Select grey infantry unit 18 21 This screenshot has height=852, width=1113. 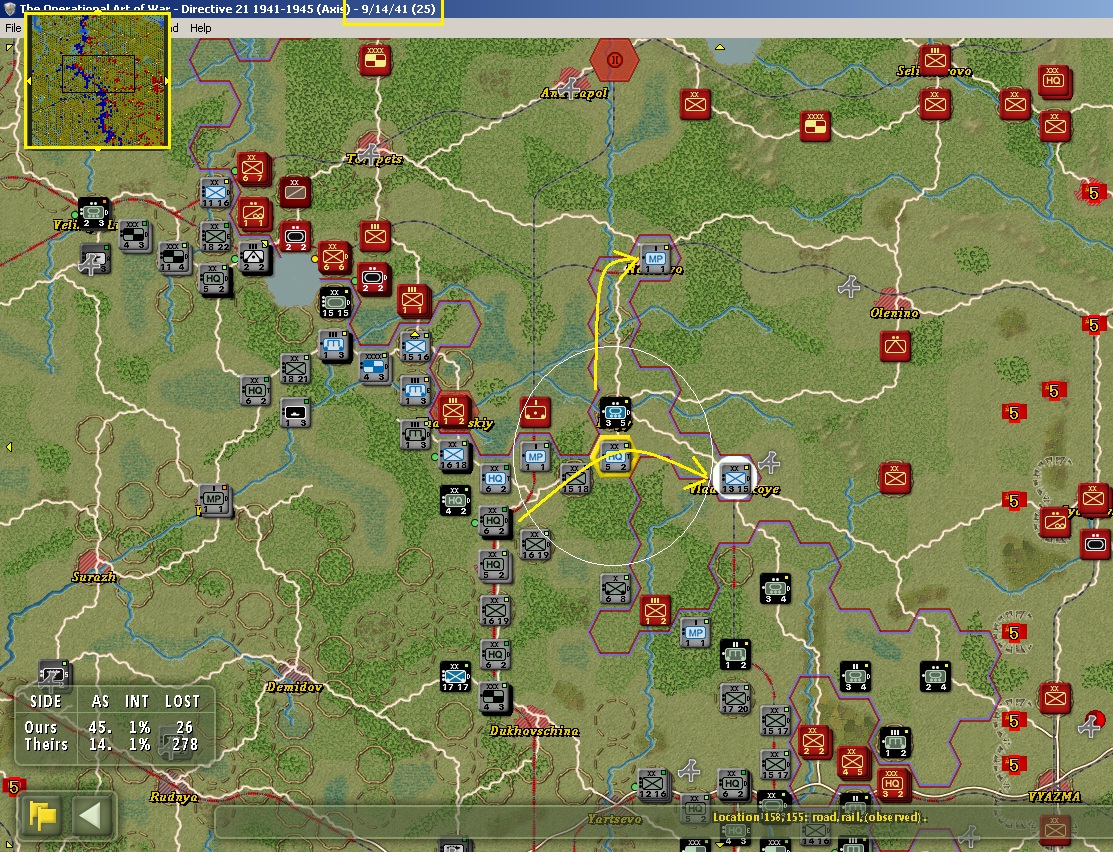(x=295, y=369)
